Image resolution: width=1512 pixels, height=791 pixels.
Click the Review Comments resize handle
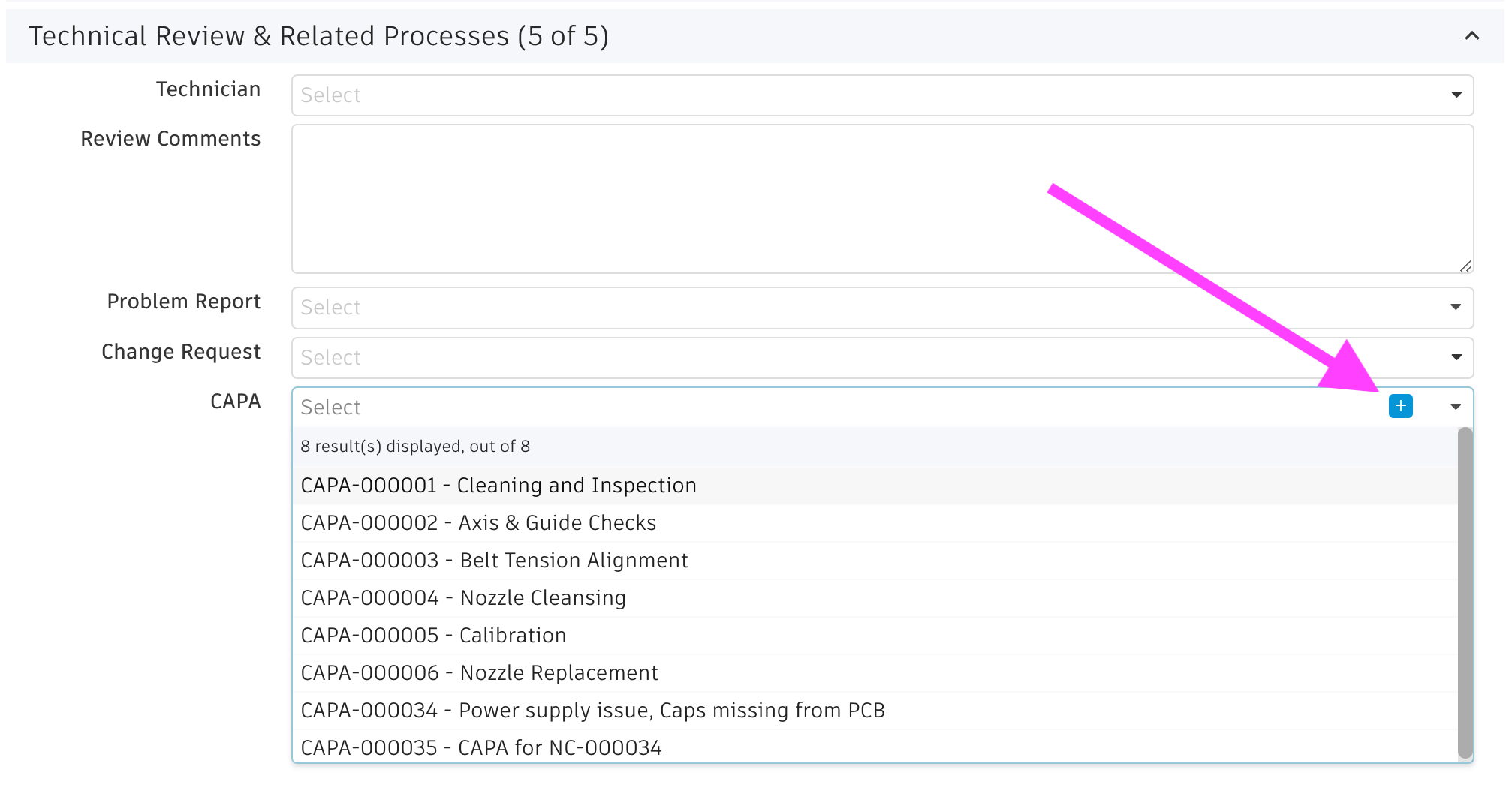click(x=1465, y=266)
